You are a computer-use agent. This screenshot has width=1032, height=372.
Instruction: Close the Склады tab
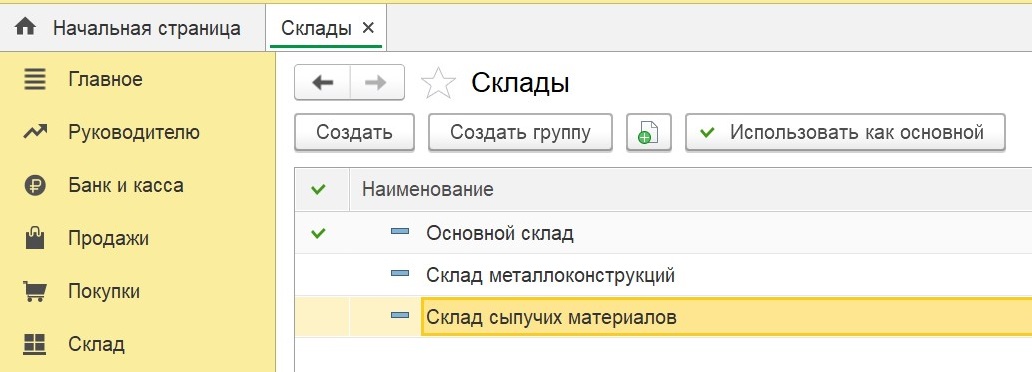(x=369, y=28)
